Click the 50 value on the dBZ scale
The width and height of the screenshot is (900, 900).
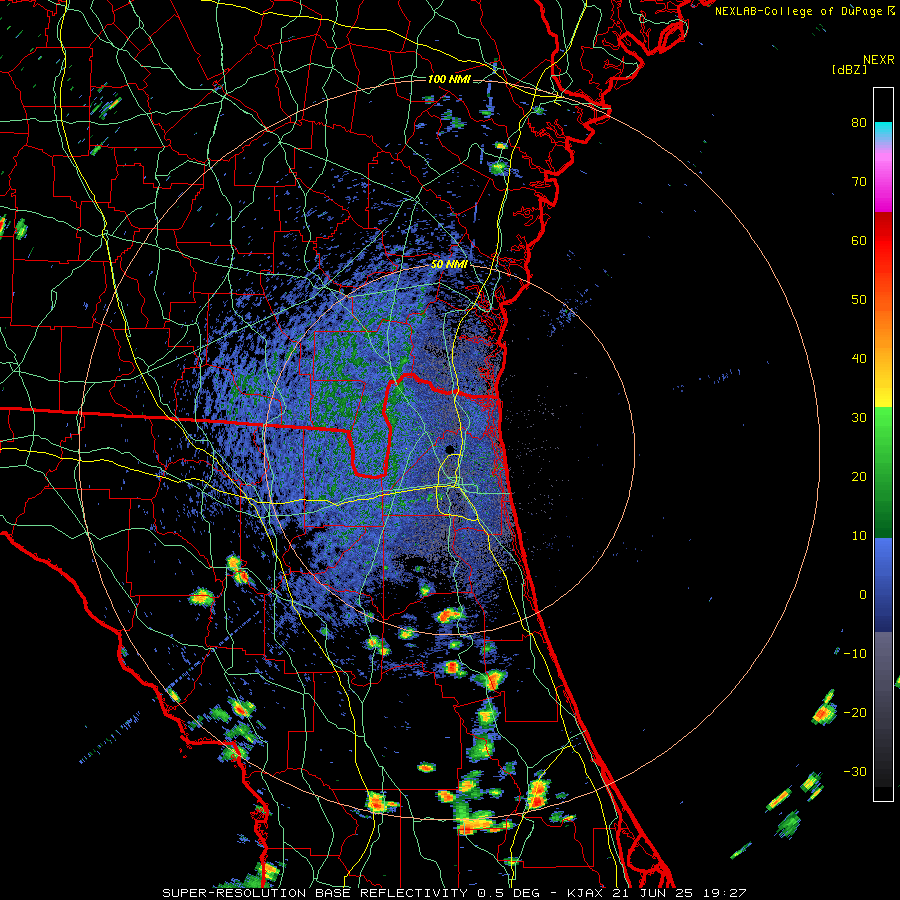(x=859, y=300)
